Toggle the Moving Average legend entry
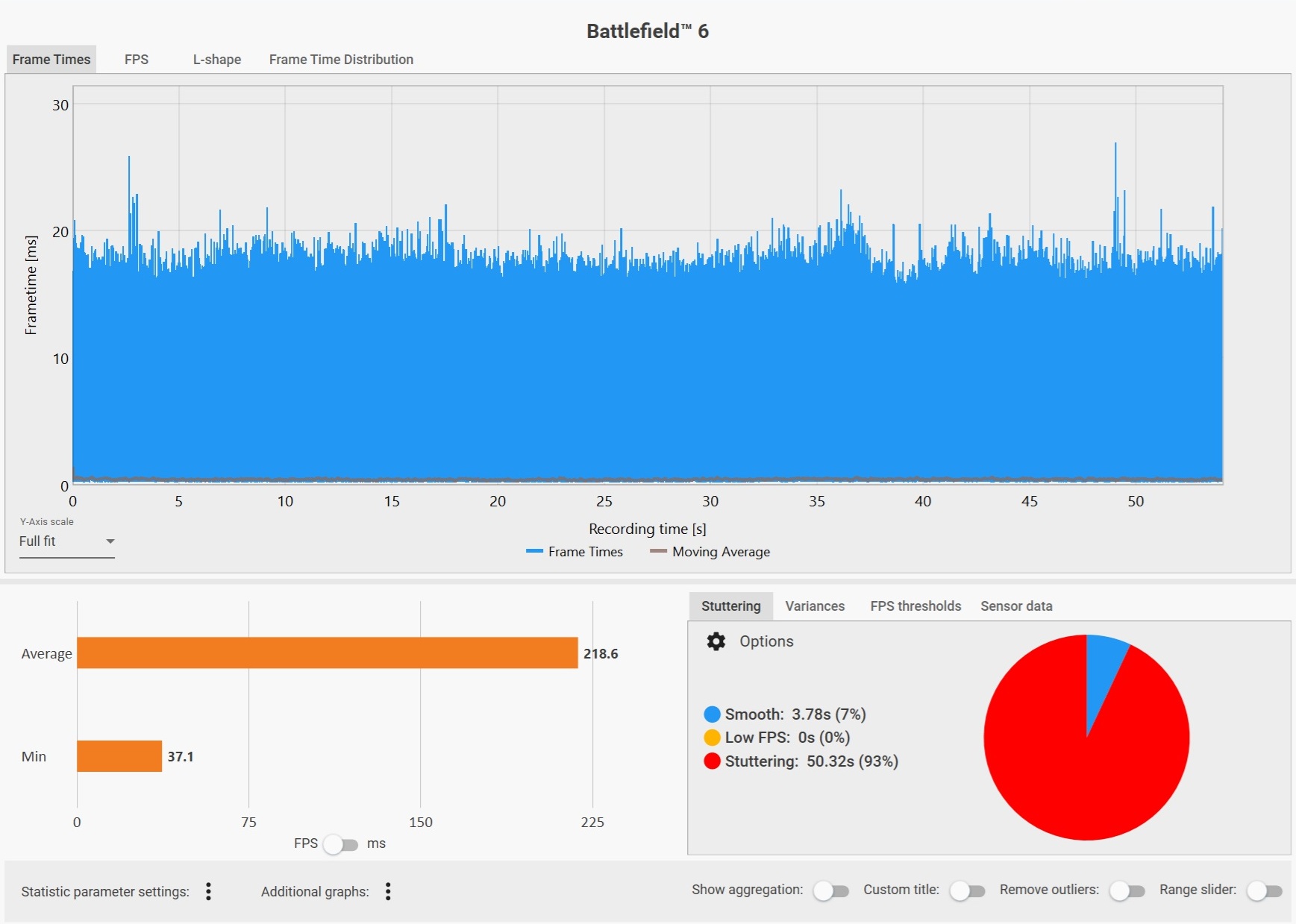The height and width of the screenshot is (924, 1296). pos(710,552)
